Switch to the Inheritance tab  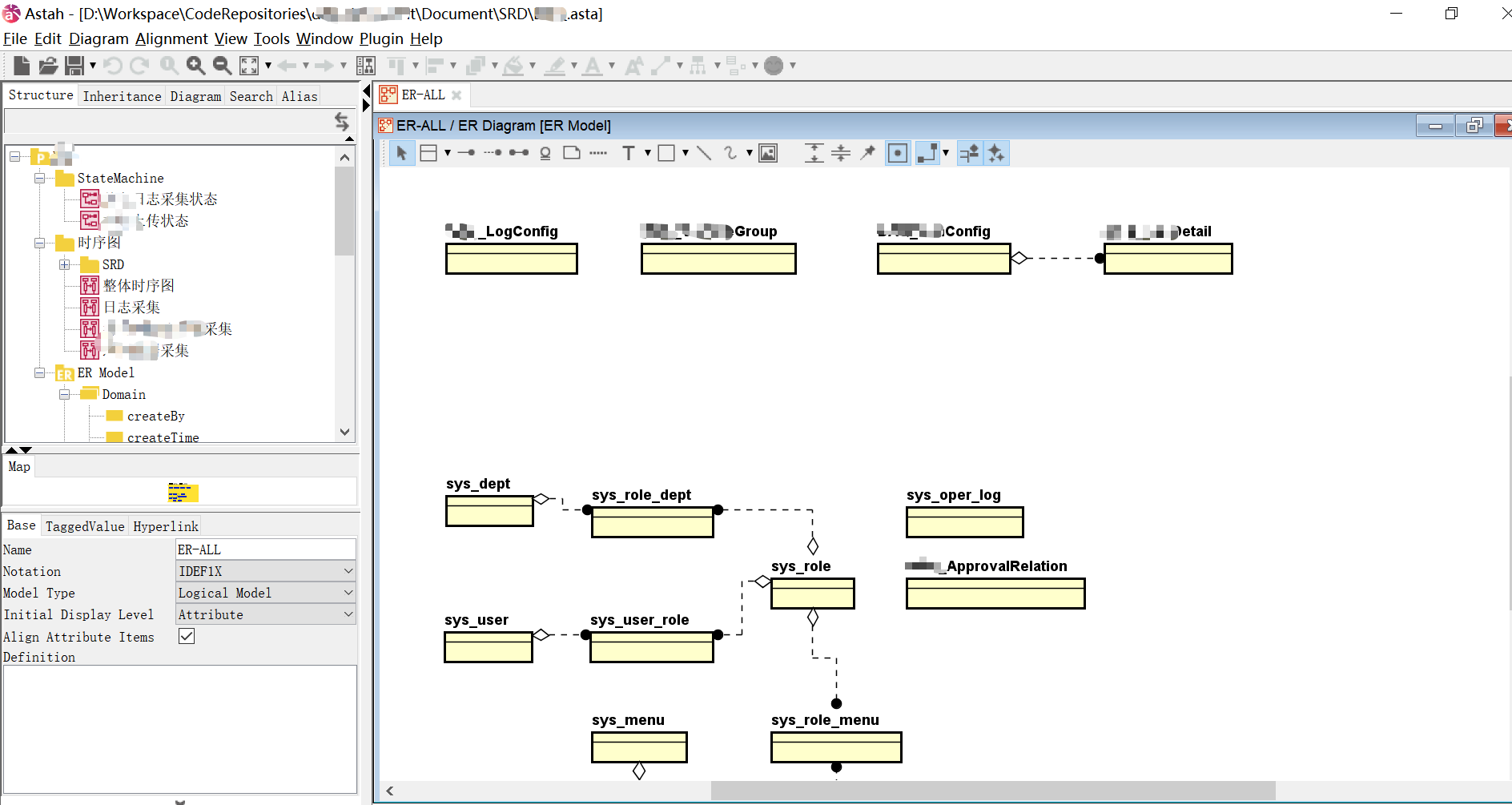pyautogui.click(x=122, y=96)
